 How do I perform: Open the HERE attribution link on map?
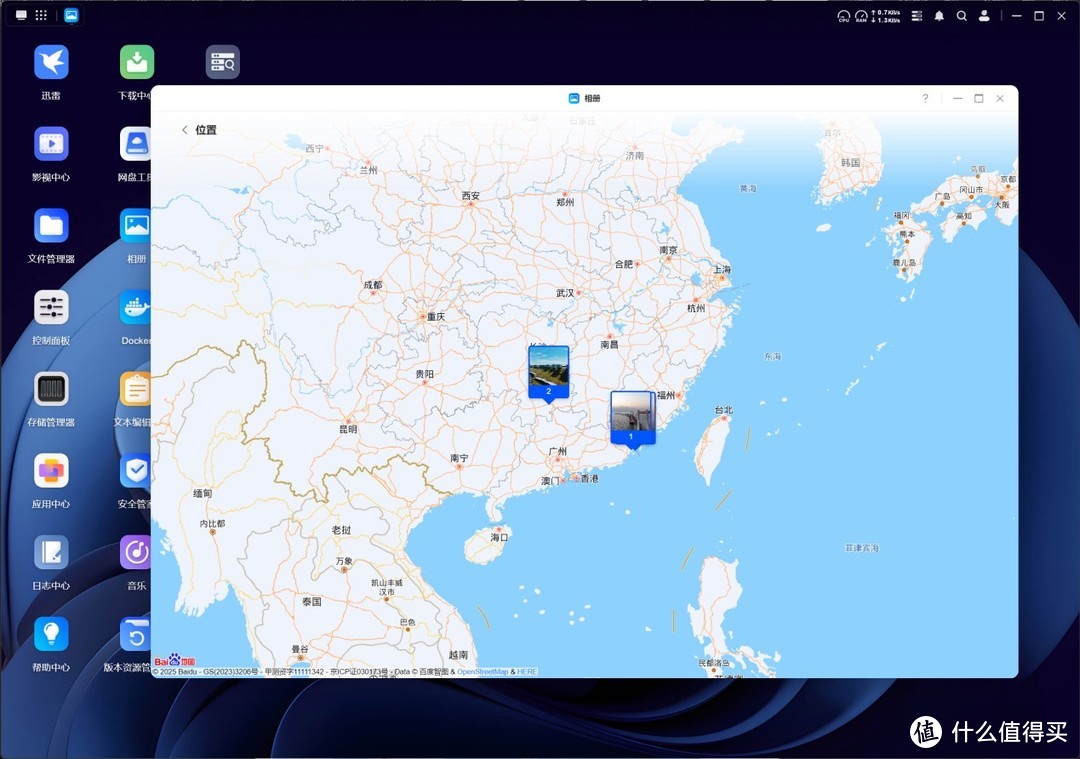tap(526, 672)
